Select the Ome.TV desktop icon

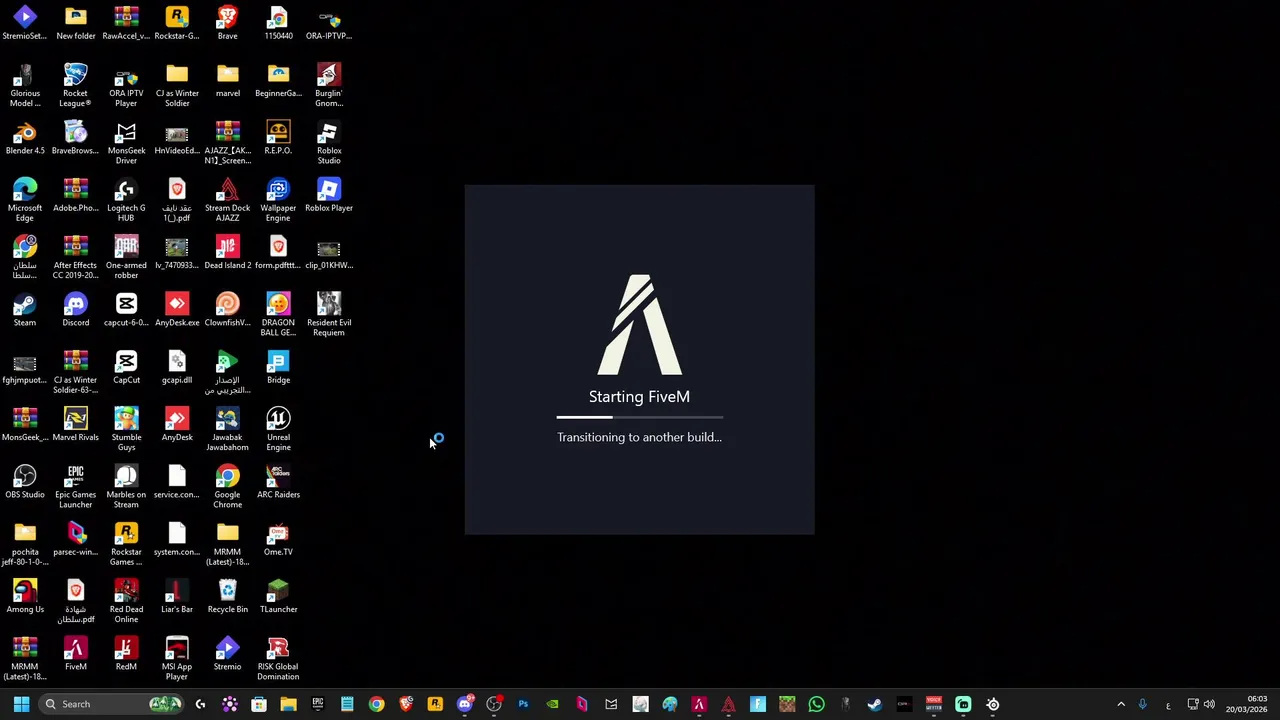pos(278,539)
